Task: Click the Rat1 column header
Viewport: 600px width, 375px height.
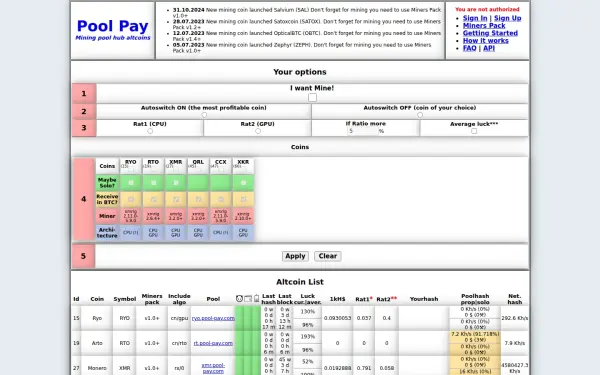Action: tap(364, 299)
